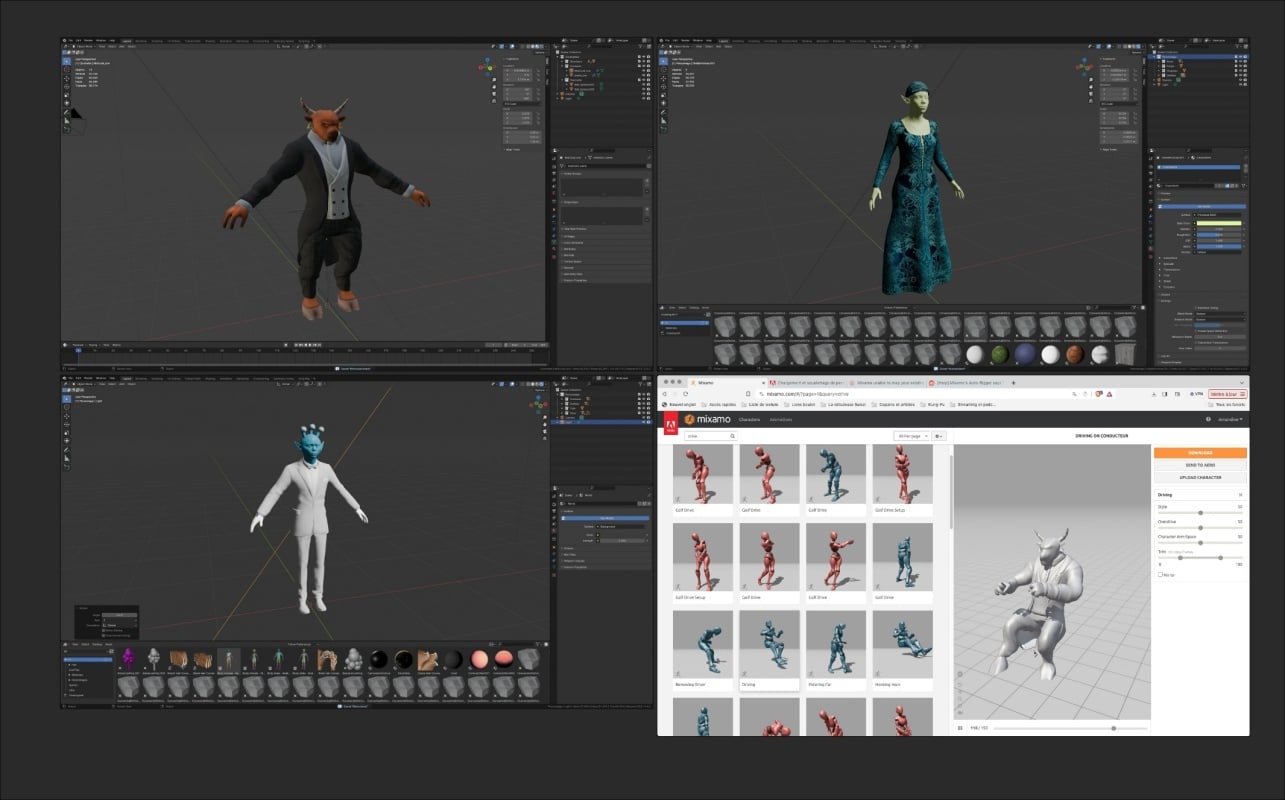
Task: Select the Measure tool in bull Blender window
Action: pos(67,121)
